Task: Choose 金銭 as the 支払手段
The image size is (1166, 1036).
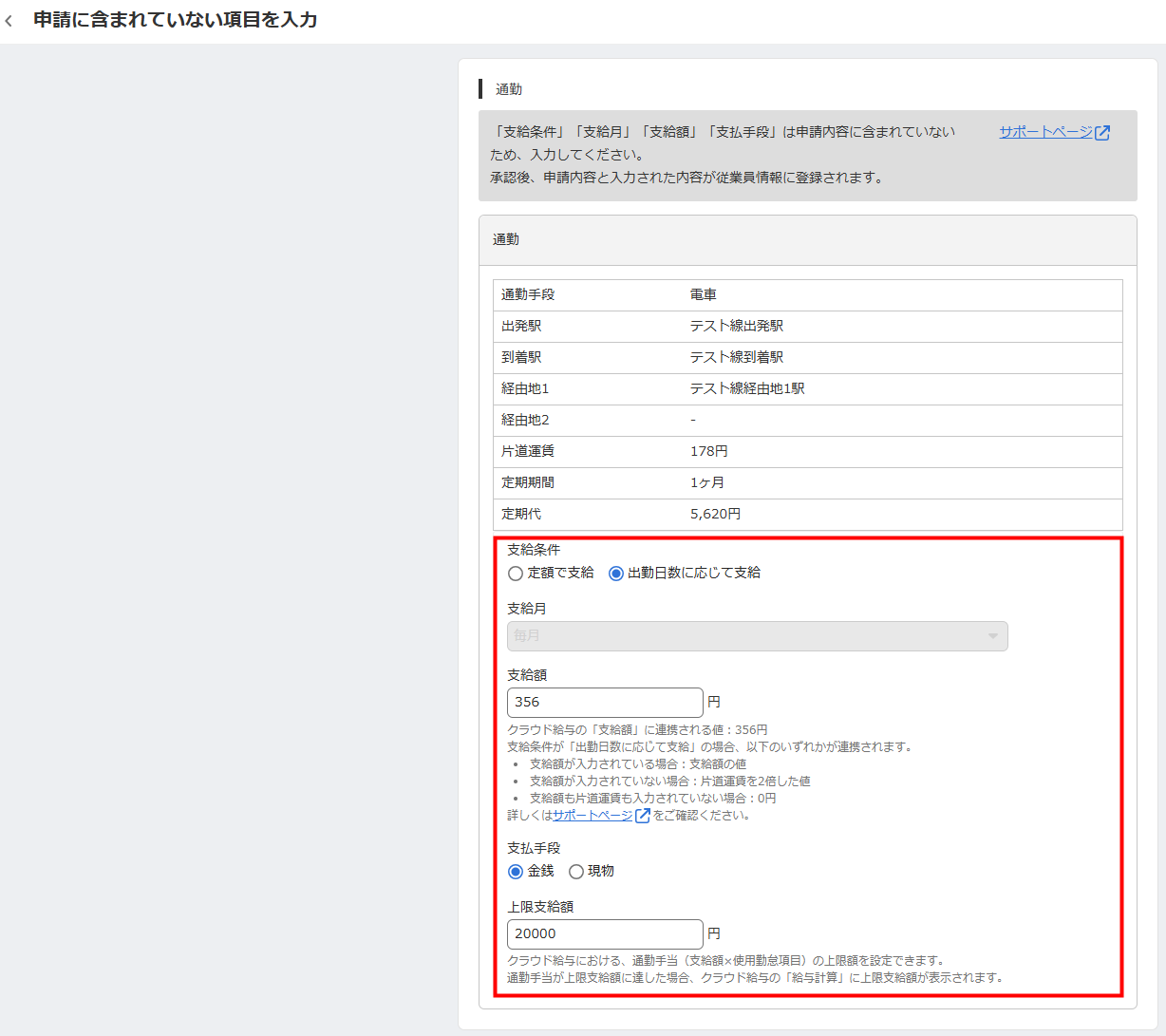Action: pyautogui.click(x=516, y=872)
